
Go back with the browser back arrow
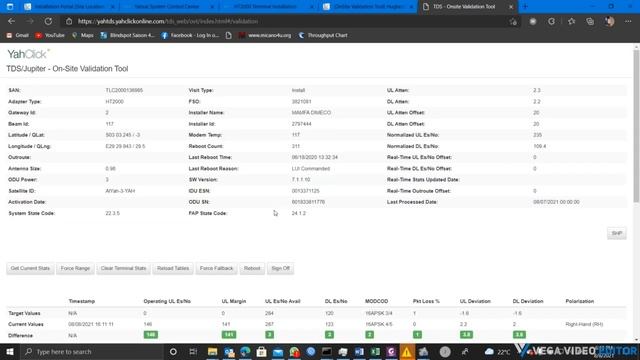[11, 21]
